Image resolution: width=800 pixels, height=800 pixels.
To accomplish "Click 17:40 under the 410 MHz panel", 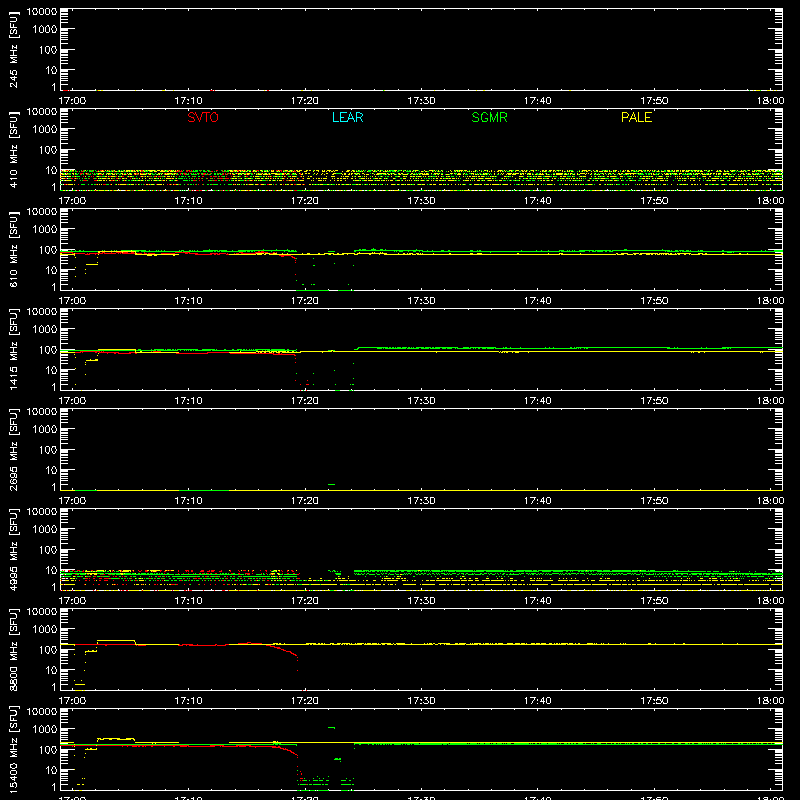I will click(537, 201).
